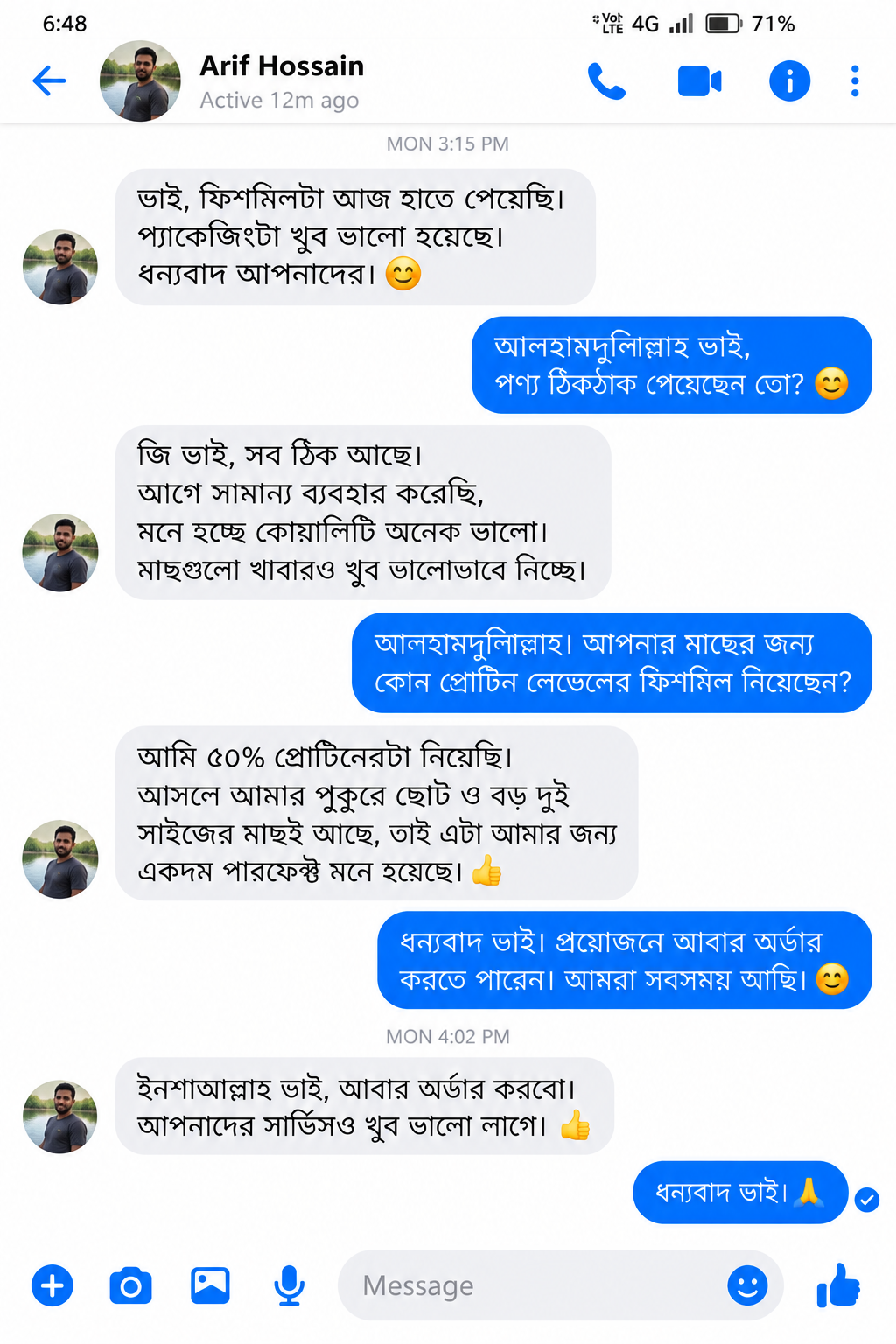896x1344 pixels.
Task: Tap the first received message about fishmeal packaging
Action: (x=355, y=237)
